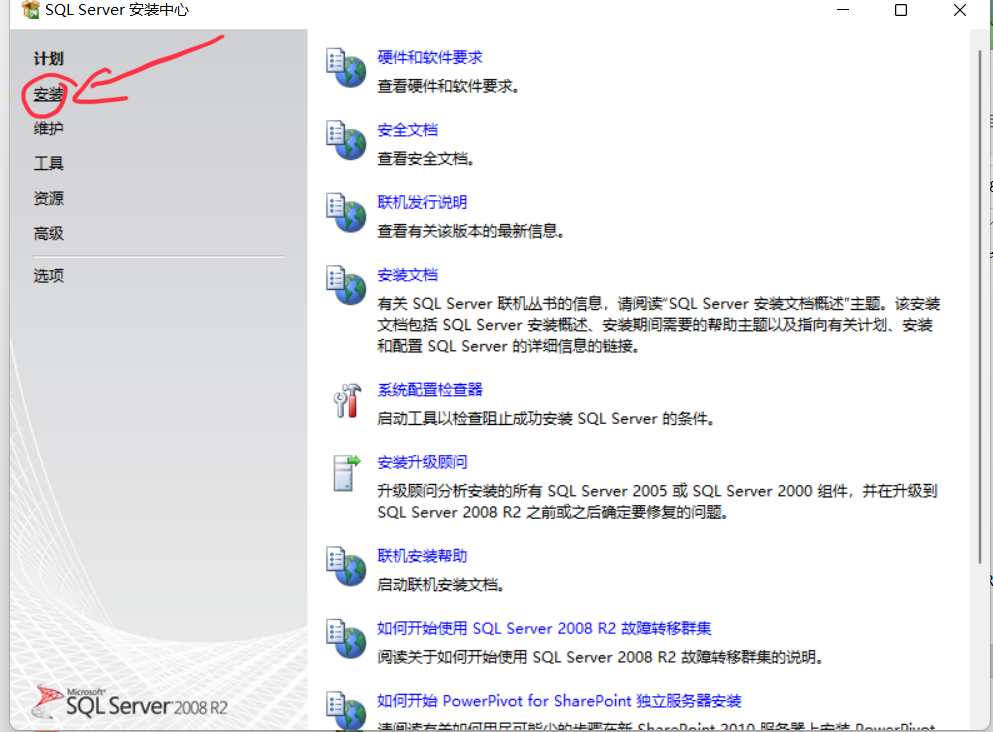Click the globe icon beside 硬件和软件要求
Image resolution: width=993 pixels, height=732 pixels.
click(x=346, y=68)
